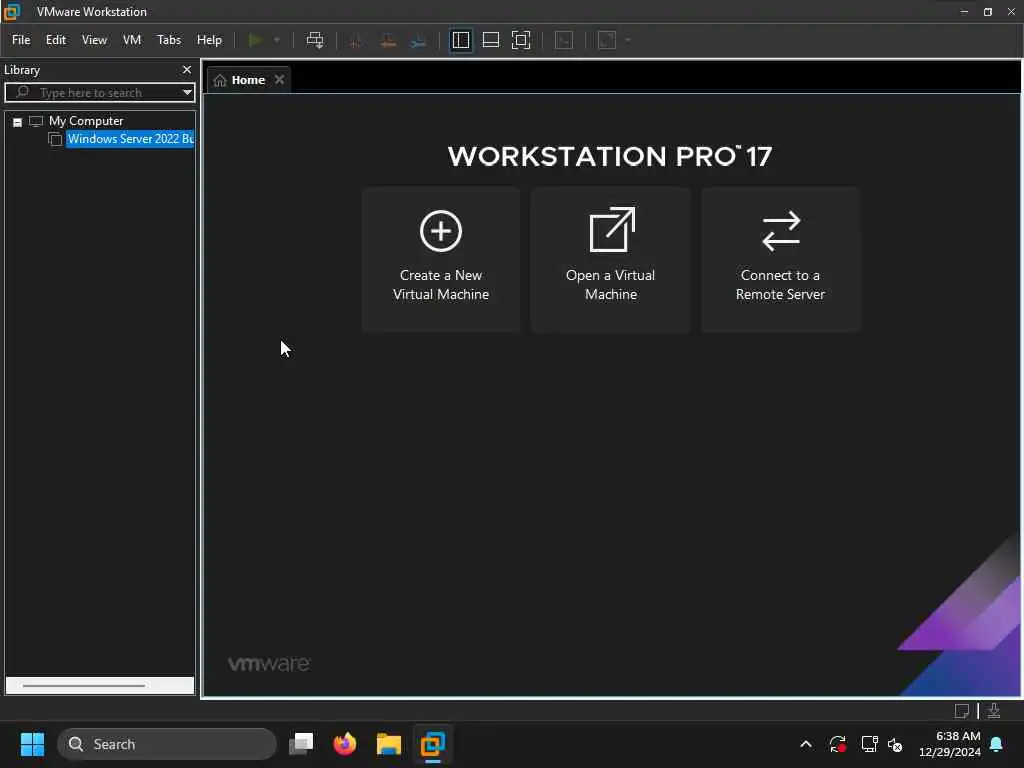Image resolution: width=1024 pixels, height=768 pixels.
Task: Open the Help menu
Action: coord(209,40)
